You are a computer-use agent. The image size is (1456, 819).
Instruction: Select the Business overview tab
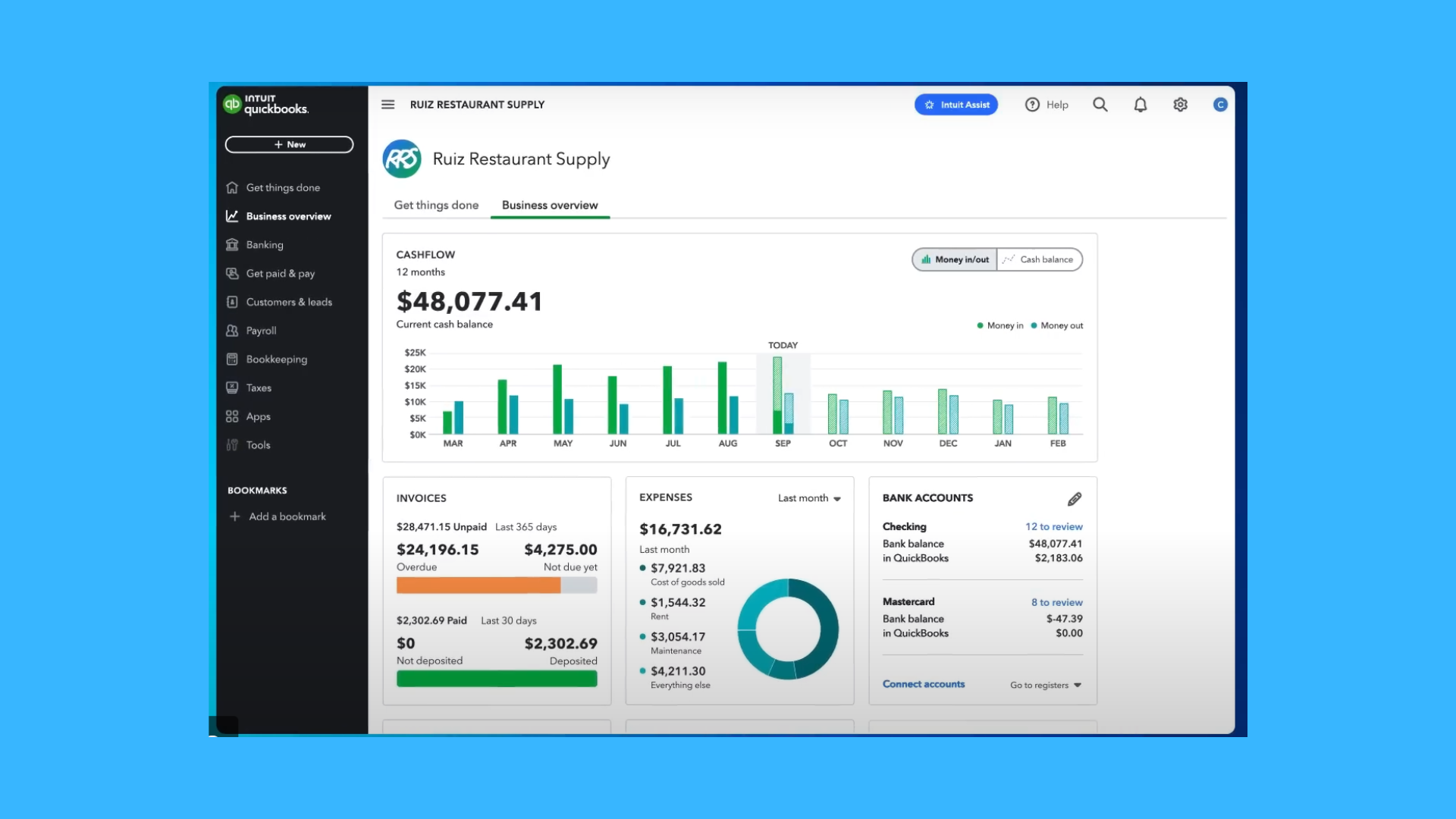(x=550, y=205)
